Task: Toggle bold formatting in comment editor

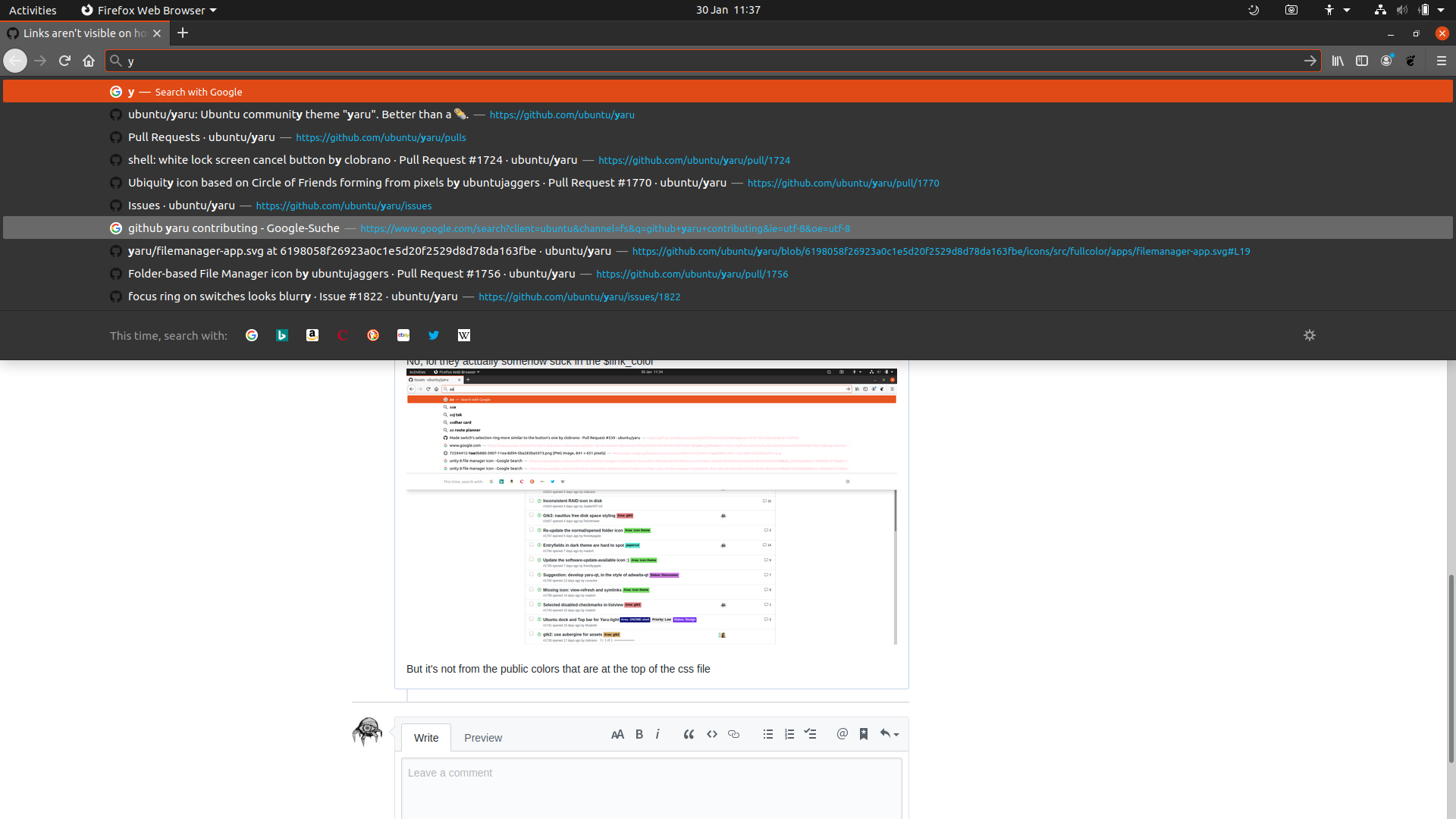Action: tap(639, 734)
